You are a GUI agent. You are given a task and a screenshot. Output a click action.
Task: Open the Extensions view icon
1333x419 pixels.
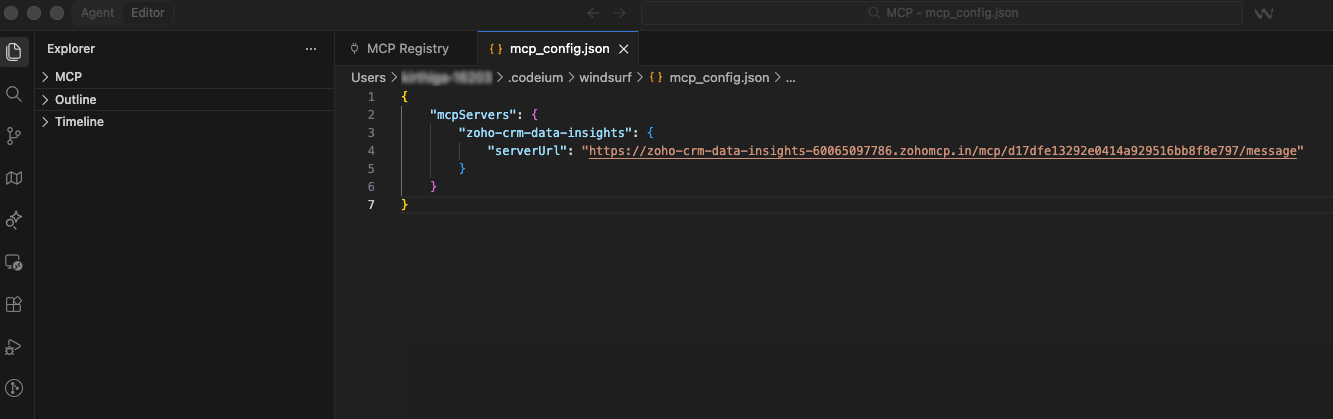coord(14,304)
